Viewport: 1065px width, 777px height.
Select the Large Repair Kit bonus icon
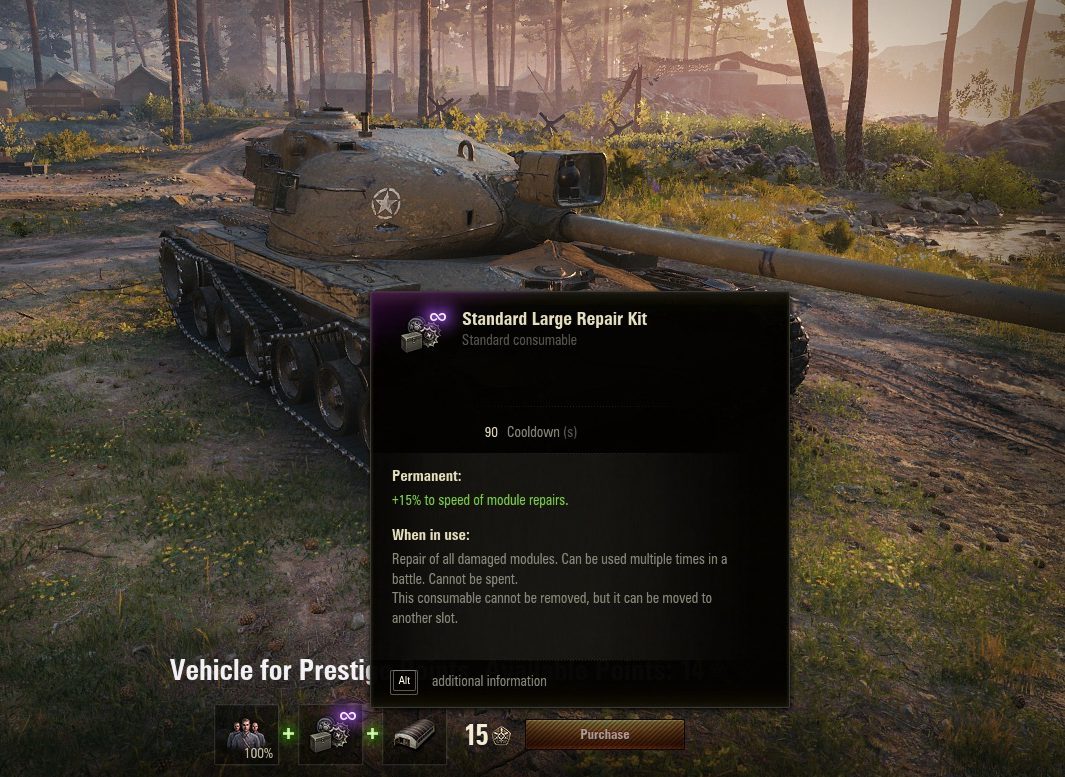tap(331, 735)
